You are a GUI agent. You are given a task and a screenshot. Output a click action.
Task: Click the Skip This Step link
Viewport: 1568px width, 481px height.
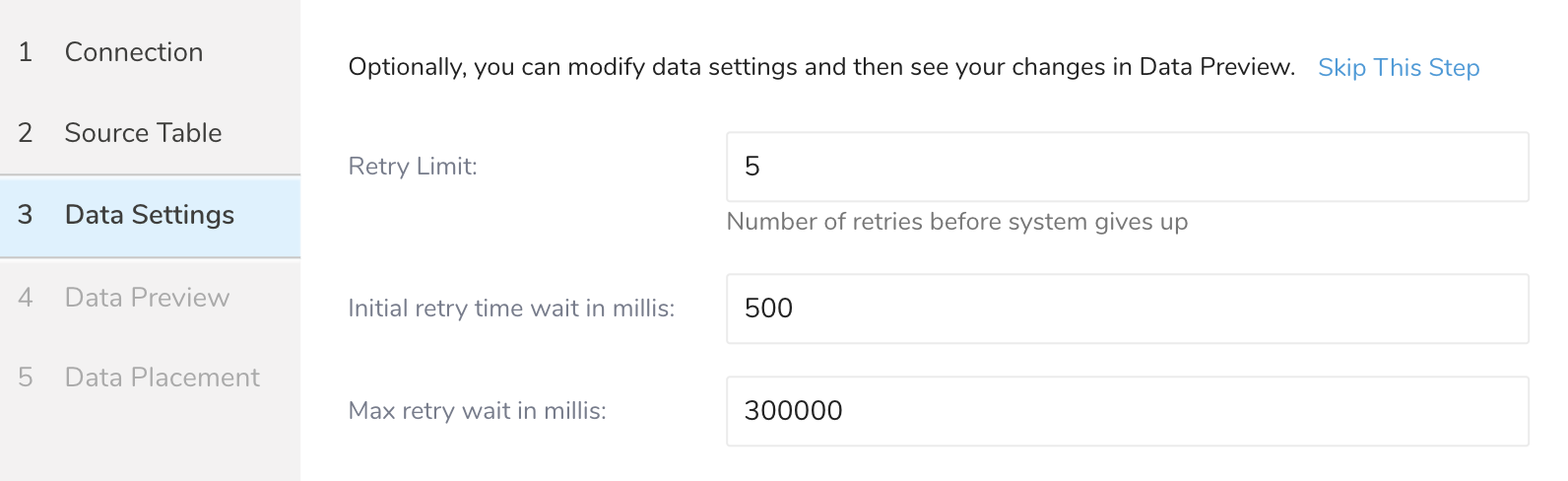coord(1399,68)
